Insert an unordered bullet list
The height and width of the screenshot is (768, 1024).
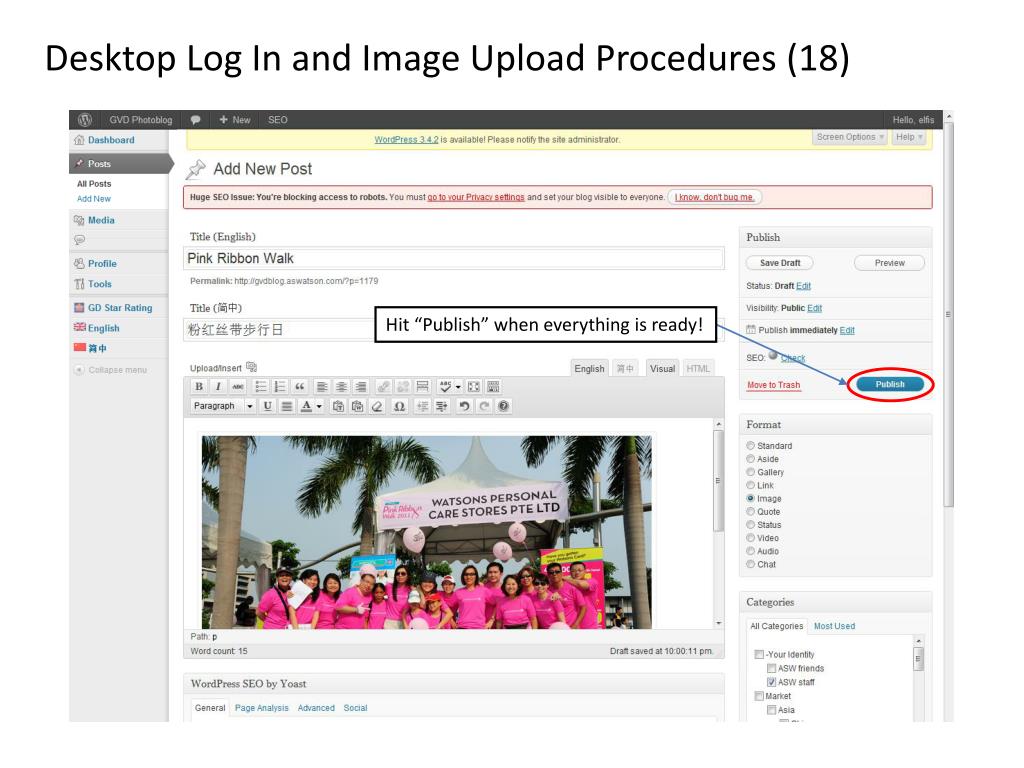click(x=261, y=387)
